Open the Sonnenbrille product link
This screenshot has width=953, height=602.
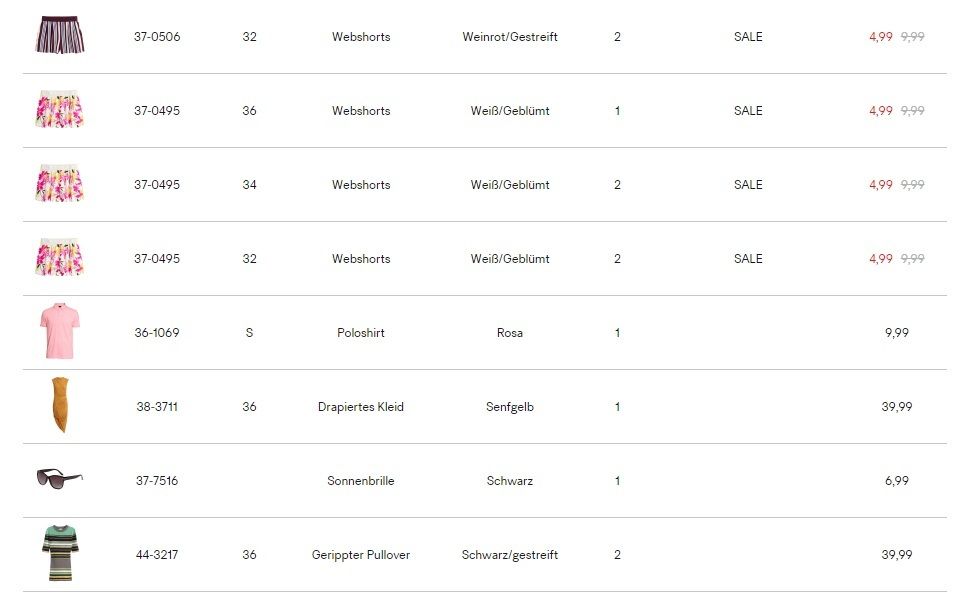coord(361,481)
